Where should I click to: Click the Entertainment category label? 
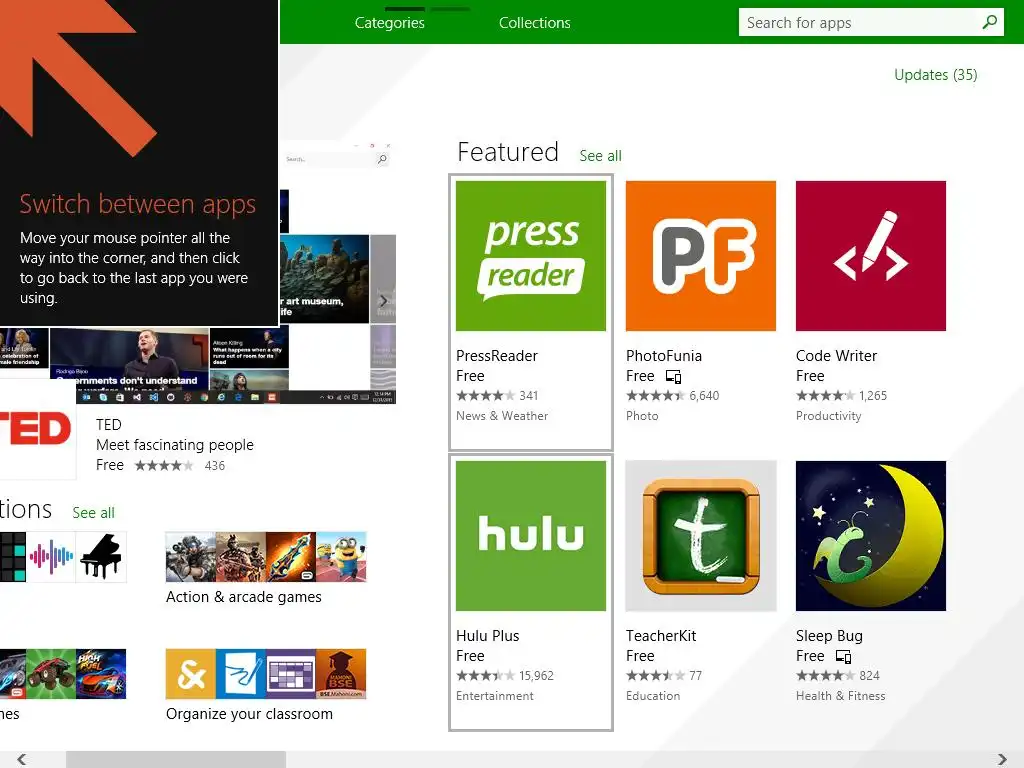494,696
